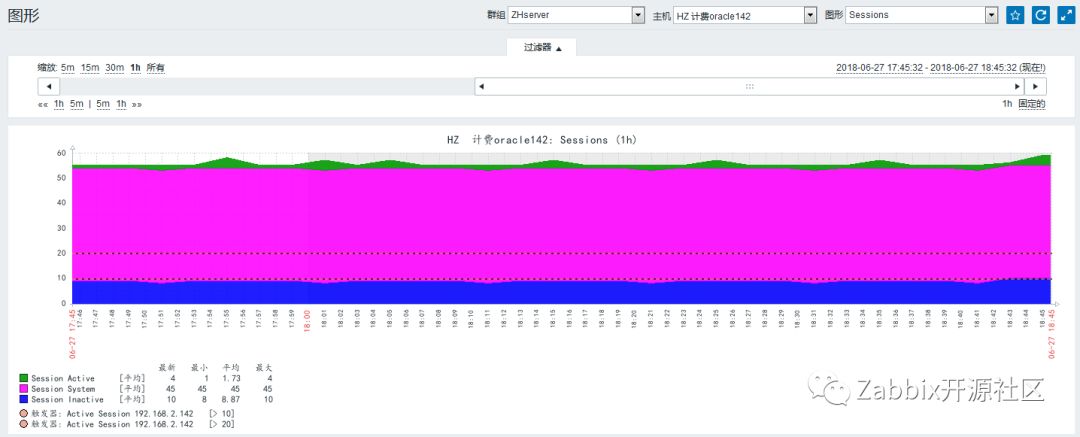Viewport: 1080px width, 437px height.
Task: Open the 主机 HZ 计费oracle142 dropdown
Action: click(x=745, y=15)
